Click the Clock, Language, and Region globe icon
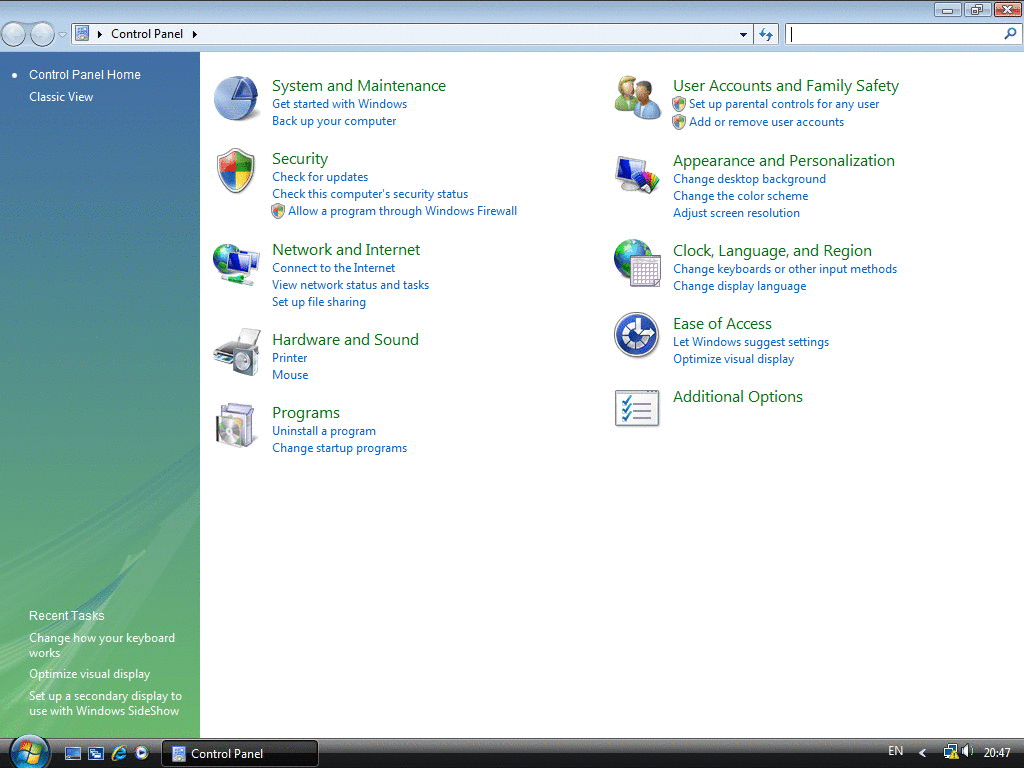This screenshot has height=768, width=1024. click(x=637, y=263)
